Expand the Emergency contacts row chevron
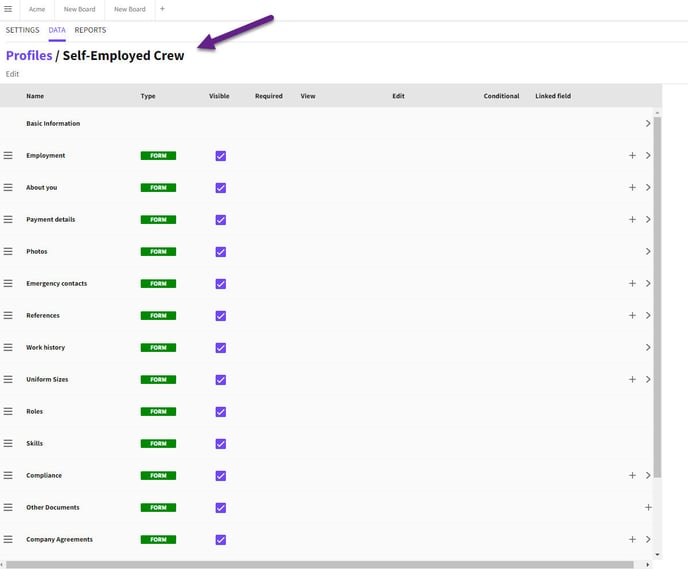This screenshot has width=688, height=569. (648, 283)
